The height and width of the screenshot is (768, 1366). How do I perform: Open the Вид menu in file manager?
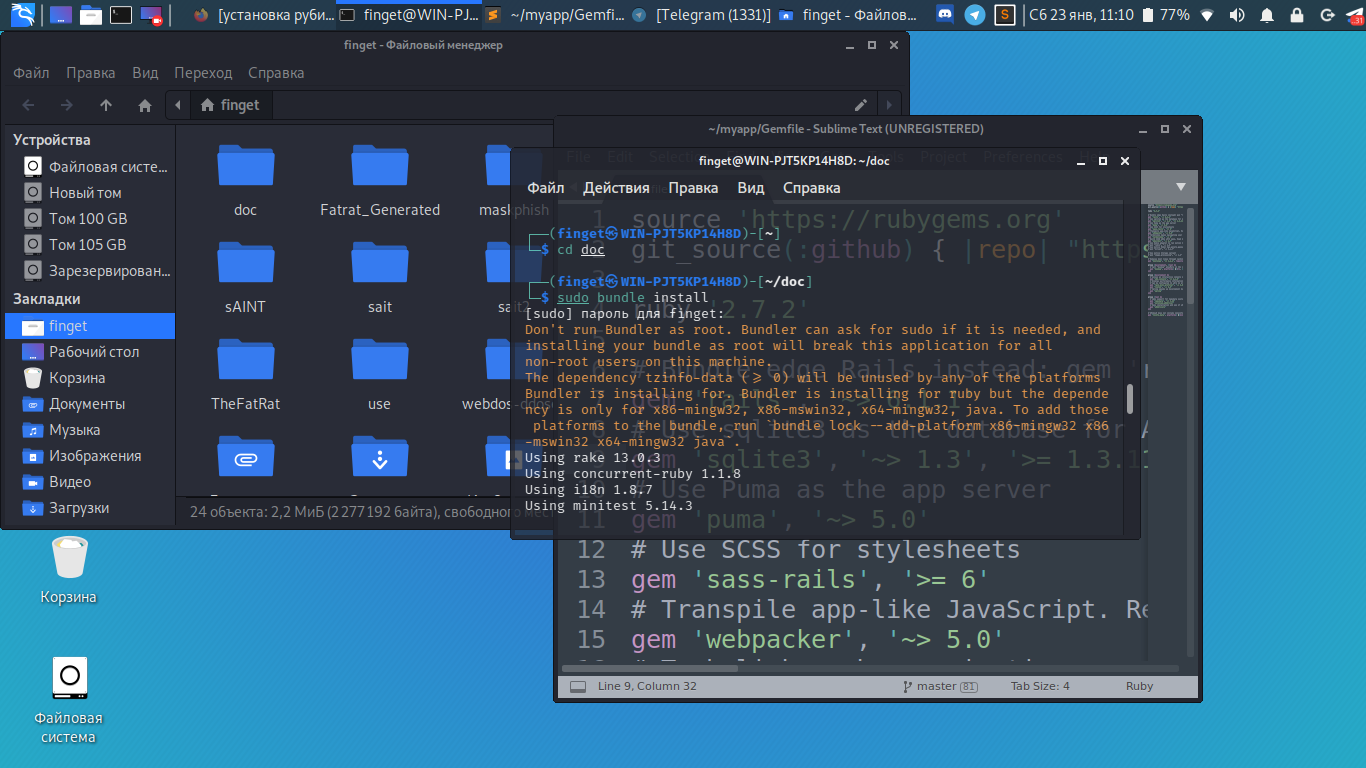point(145,73)
